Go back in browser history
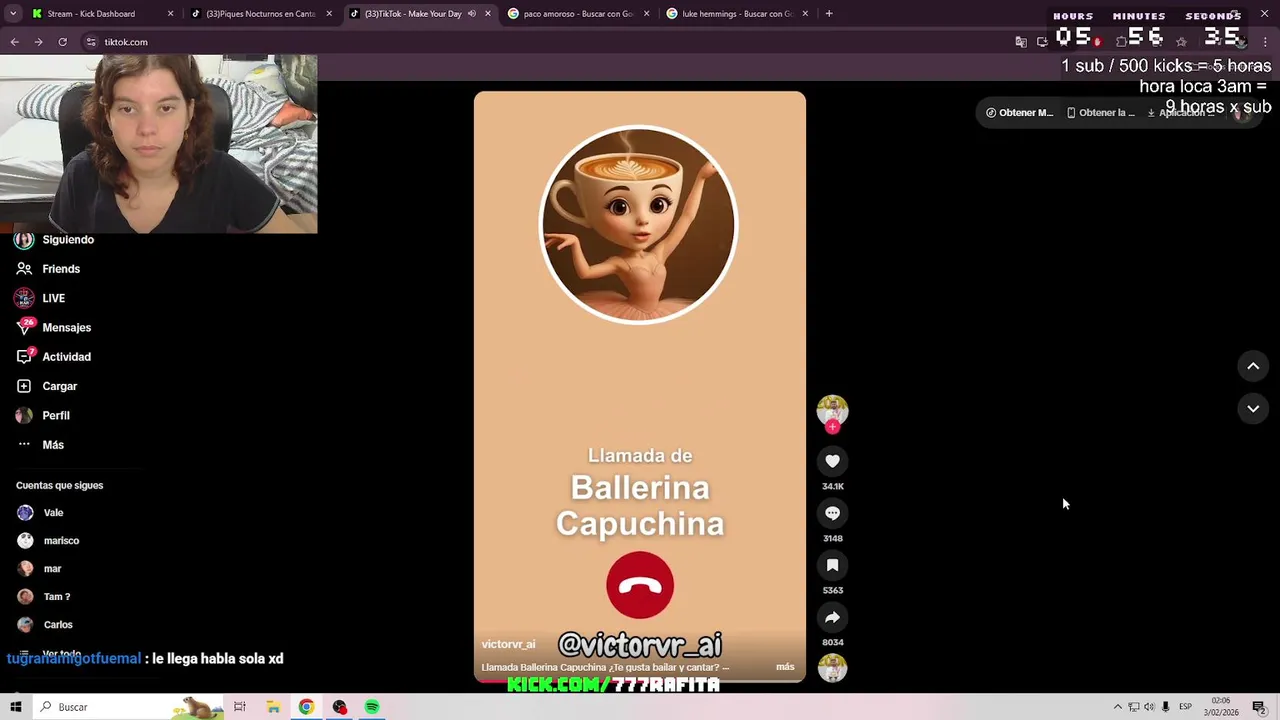This screenshot has width=1280, height=720. pyautogui.click(x=14, y=42)
